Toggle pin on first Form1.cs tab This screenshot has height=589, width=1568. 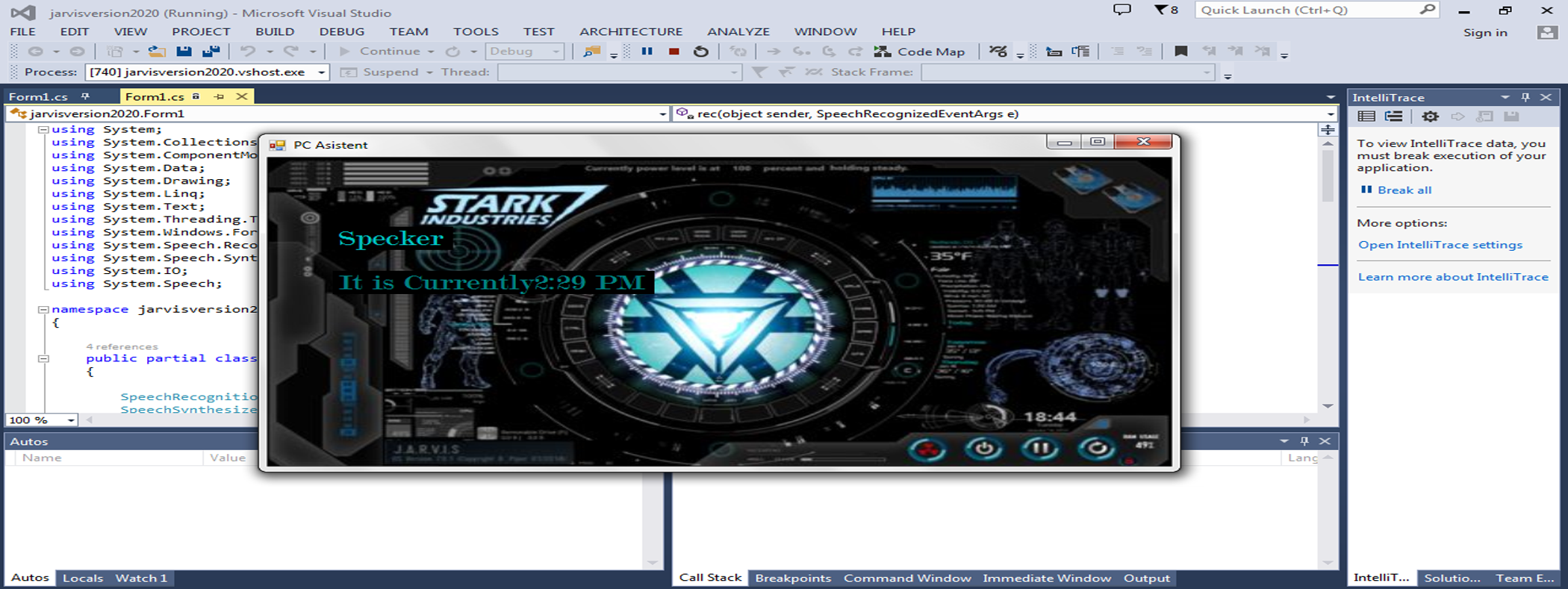[85, 96]
